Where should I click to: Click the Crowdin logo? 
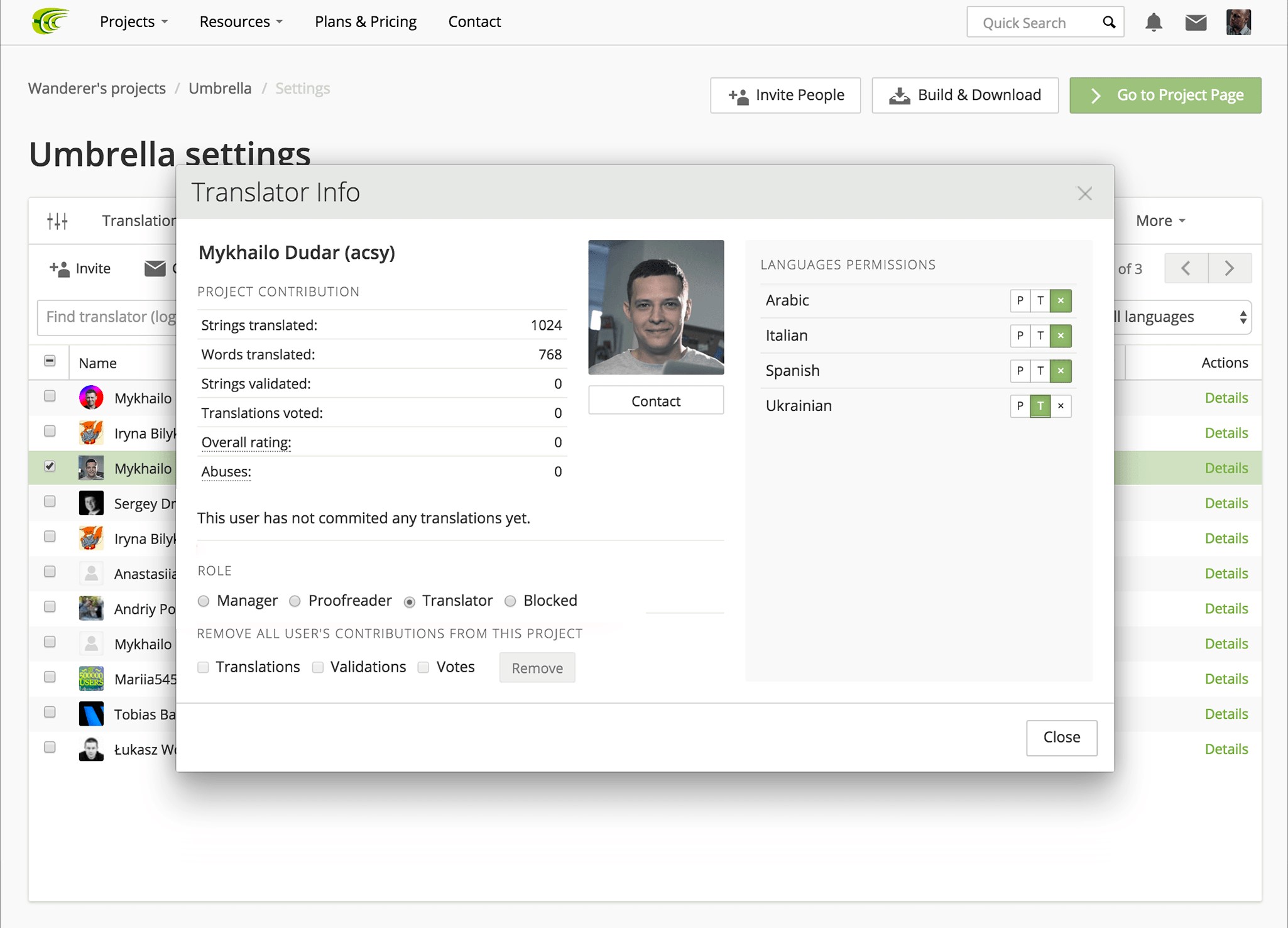click(x=50, y=21)
